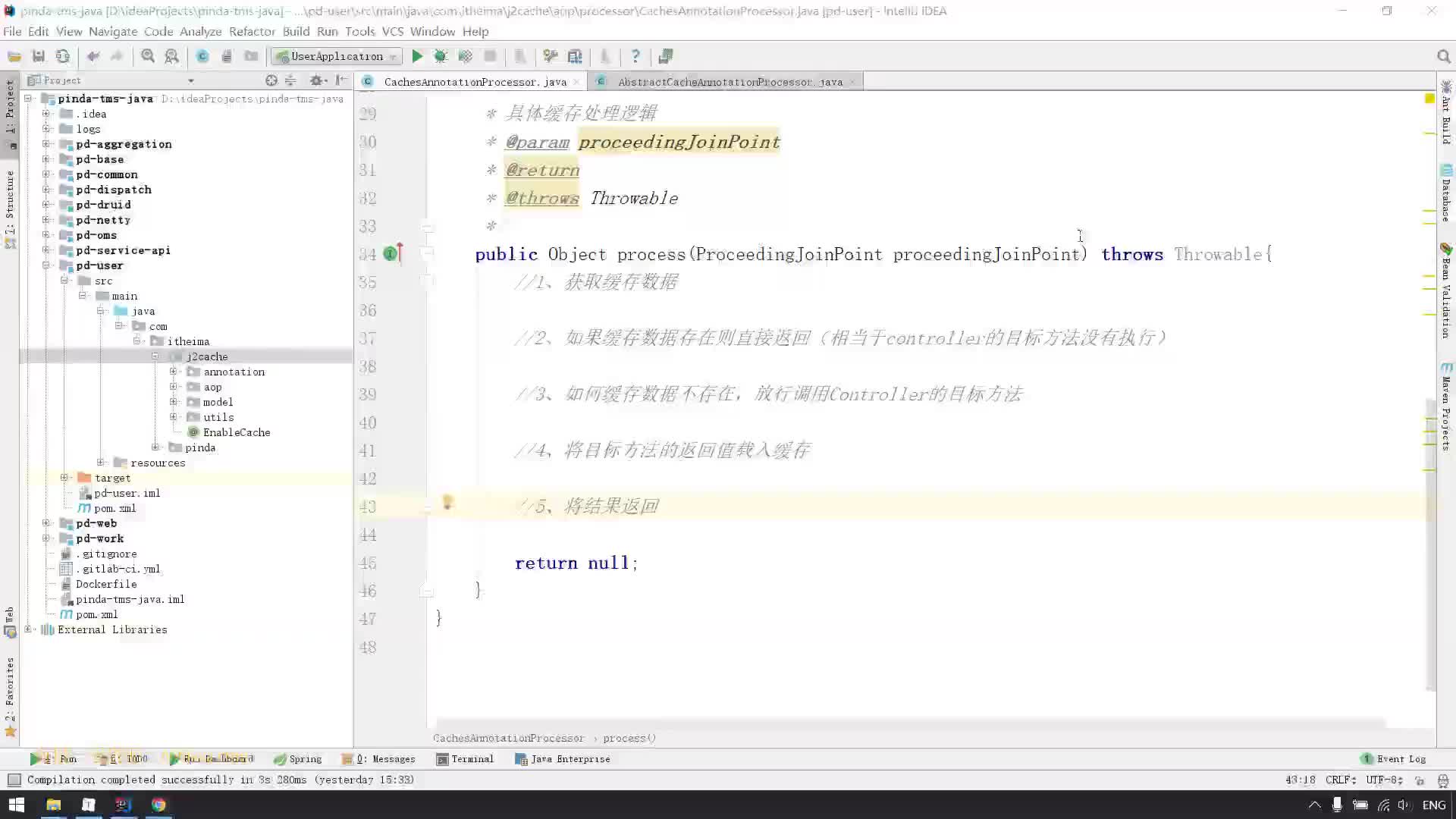This screenshot has height=819, width=1456.
Task: Close the CachesAnnotationProcessor.java tab
Action: pos(576,82)
